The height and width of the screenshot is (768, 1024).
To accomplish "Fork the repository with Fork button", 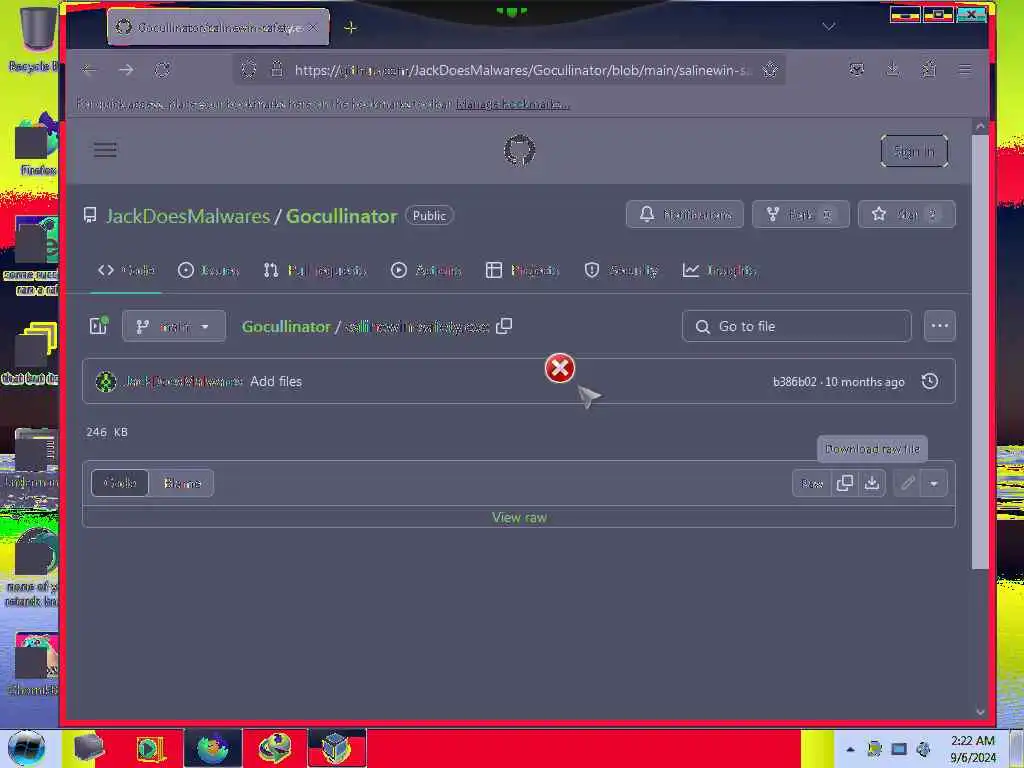I will 801,214.
